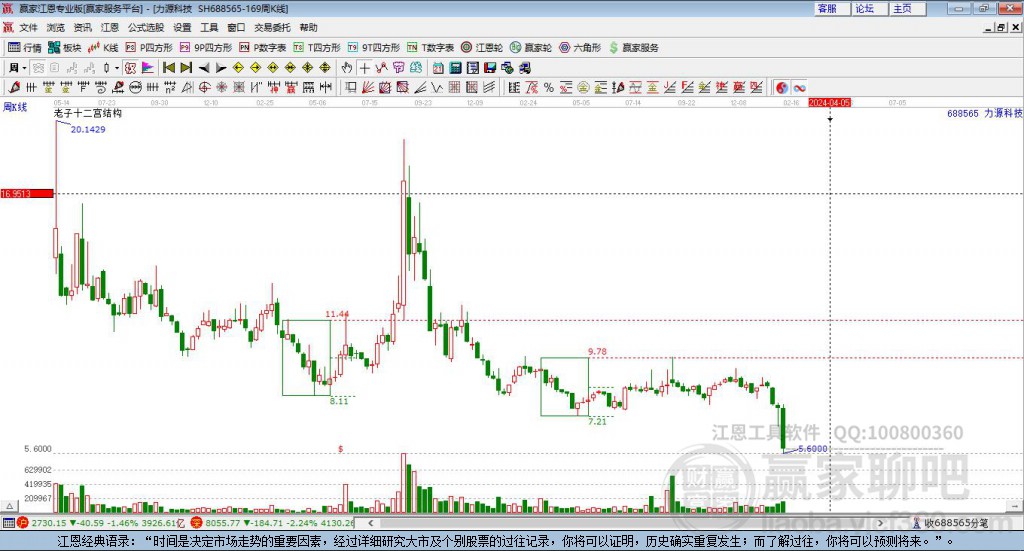
Task: Click the 沪 Shanghai index status icon
Action: click(23, 523)
